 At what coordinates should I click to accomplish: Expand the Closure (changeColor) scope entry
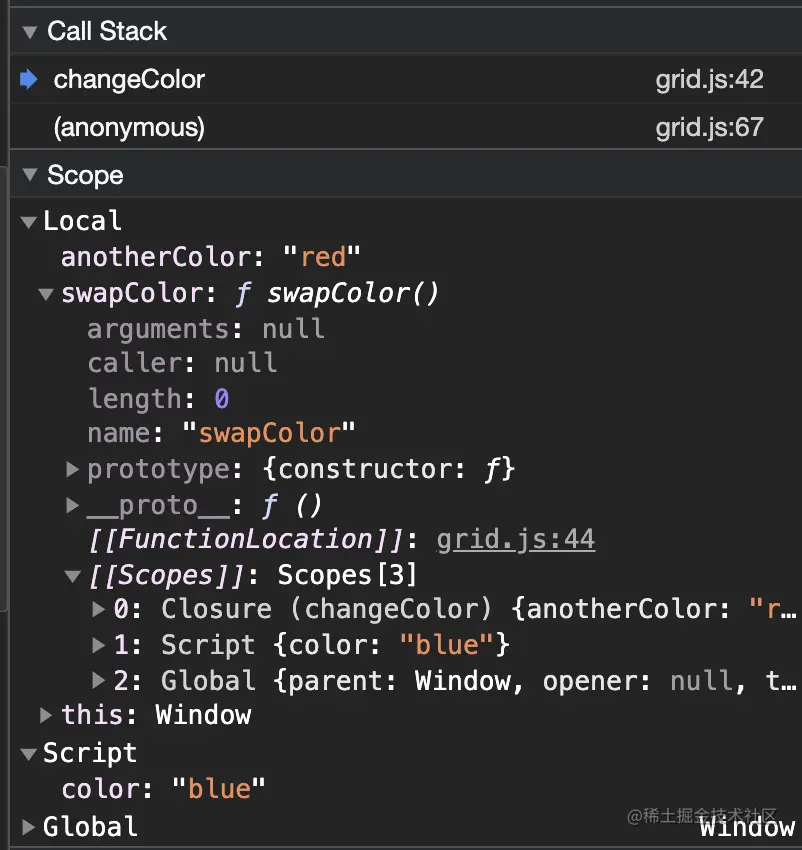coord(98,609)
